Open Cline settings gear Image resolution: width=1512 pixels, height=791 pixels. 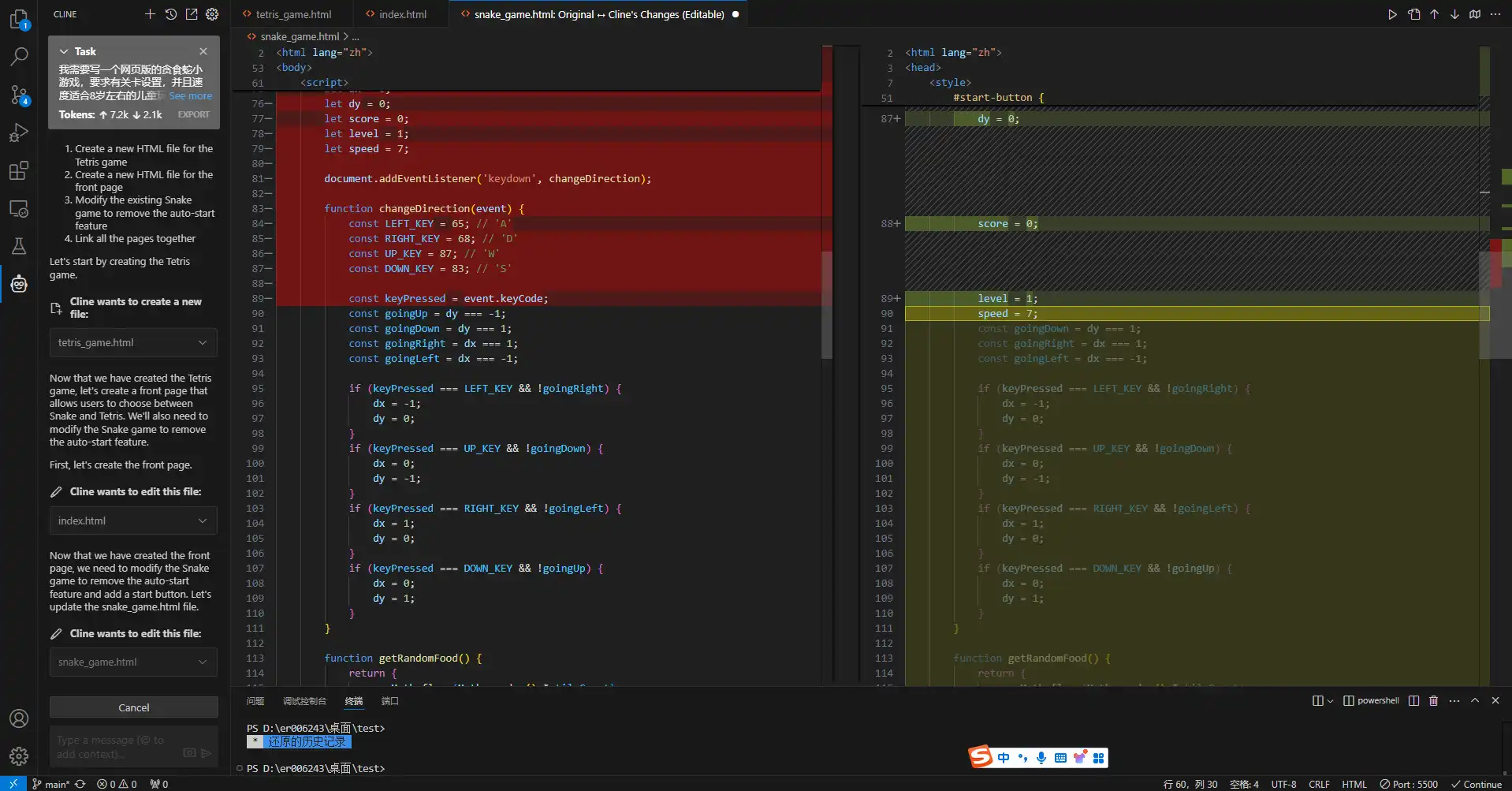tap(212, 14)
